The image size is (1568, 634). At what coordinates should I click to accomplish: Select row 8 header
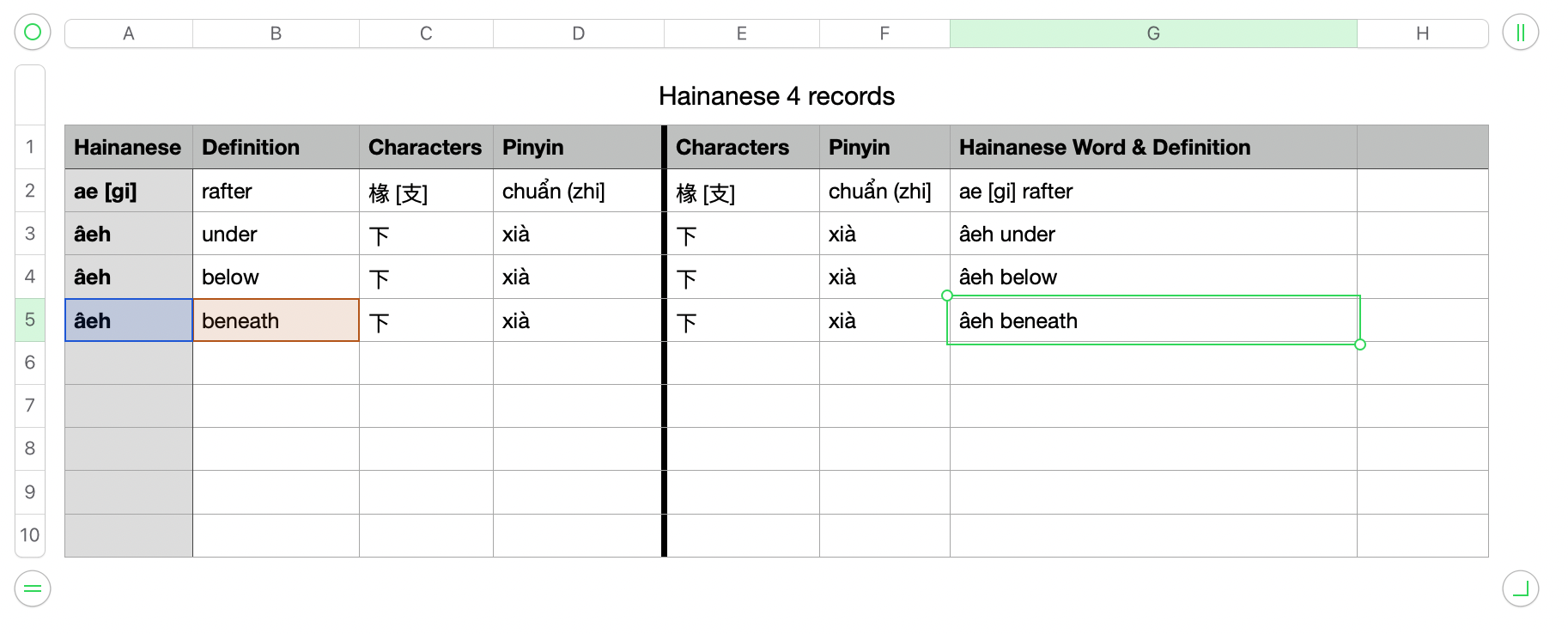pos(30,448)
